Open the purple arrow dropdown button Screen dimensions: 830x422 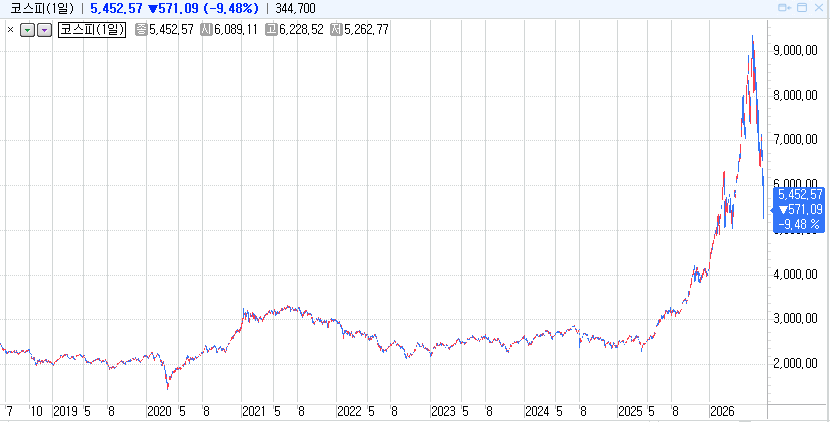44,30
